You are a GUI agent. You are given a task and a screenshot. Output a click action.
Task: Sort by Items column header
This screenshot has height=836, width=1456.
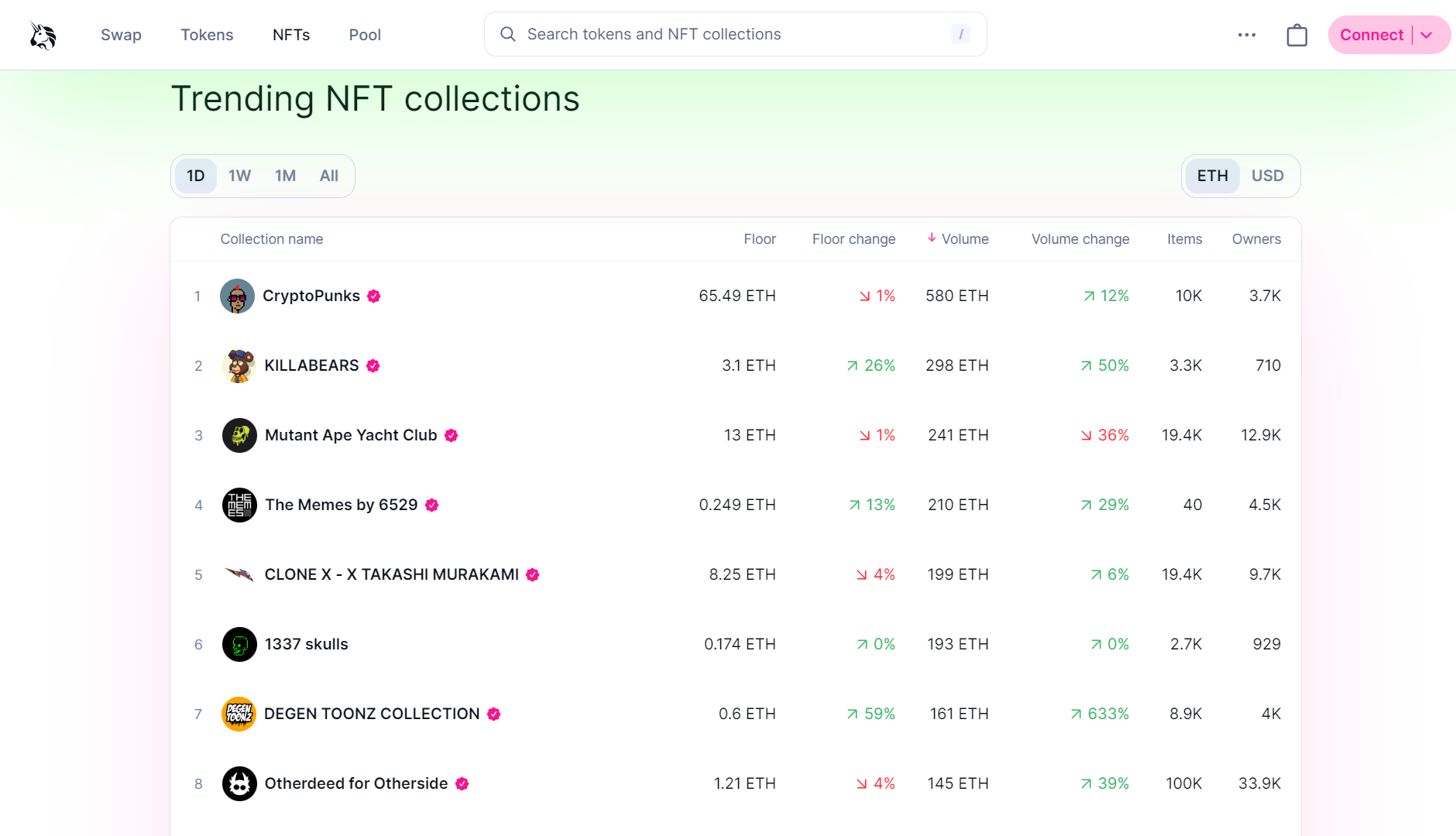(1185, 239)
